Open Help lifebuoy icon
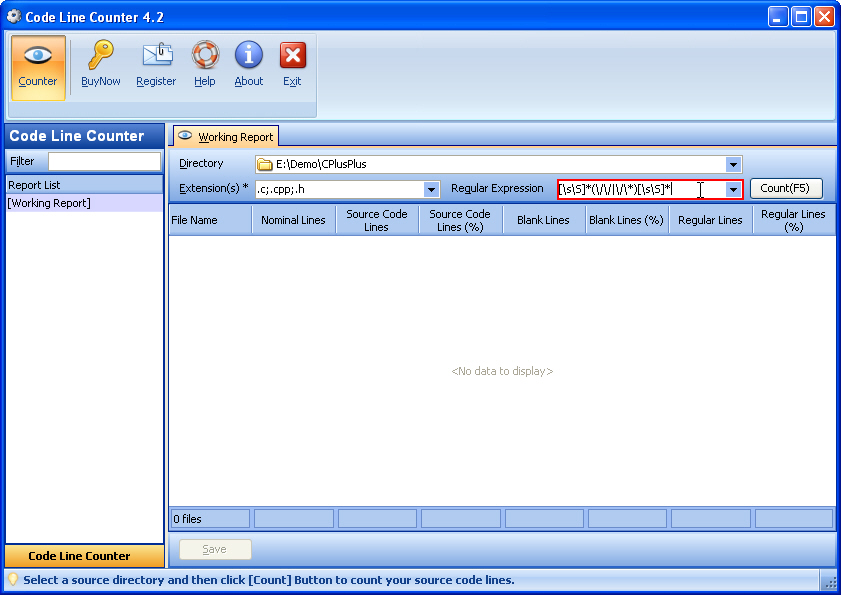 pyautogui.click(x=205, y=55)
